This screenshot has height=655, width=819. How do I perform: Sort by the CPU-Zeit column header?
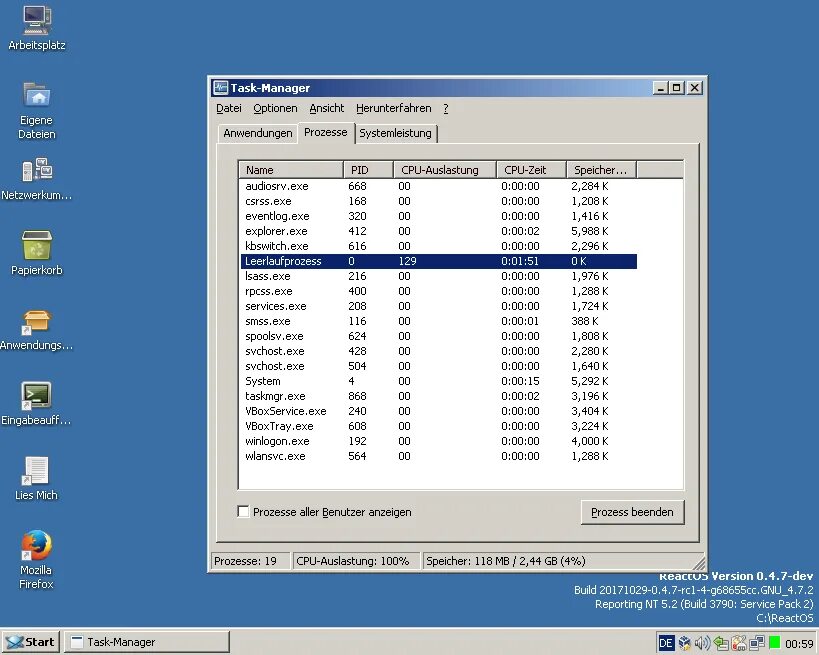tap(531, 170)
